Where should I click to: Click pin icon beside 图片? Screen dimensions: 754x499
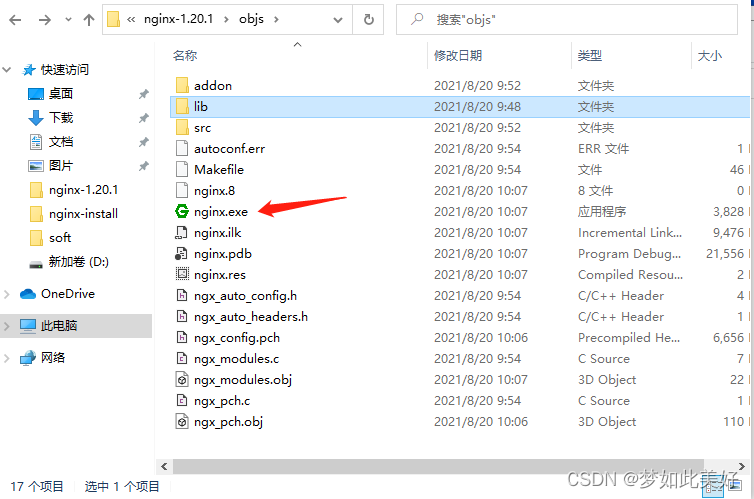[143, 166]
